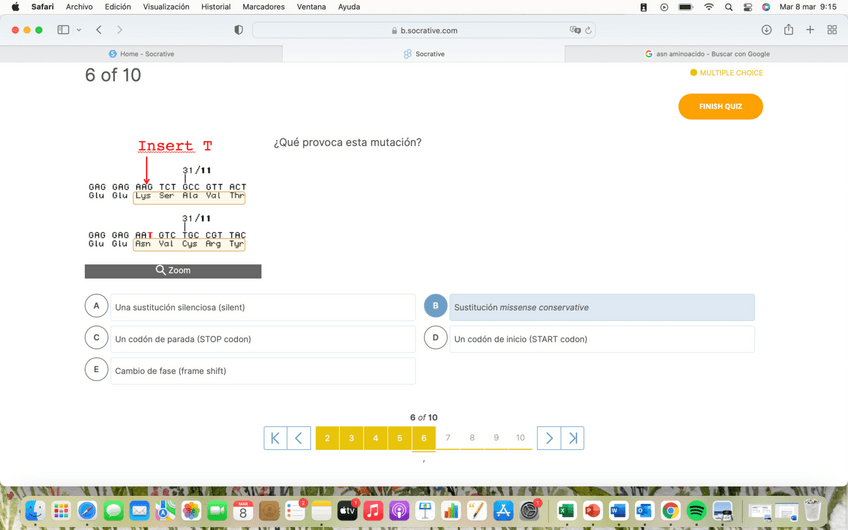The height and width of the screenshot is (530, 848).
Task: Show Safari downloads
Action: coord(766,30)
